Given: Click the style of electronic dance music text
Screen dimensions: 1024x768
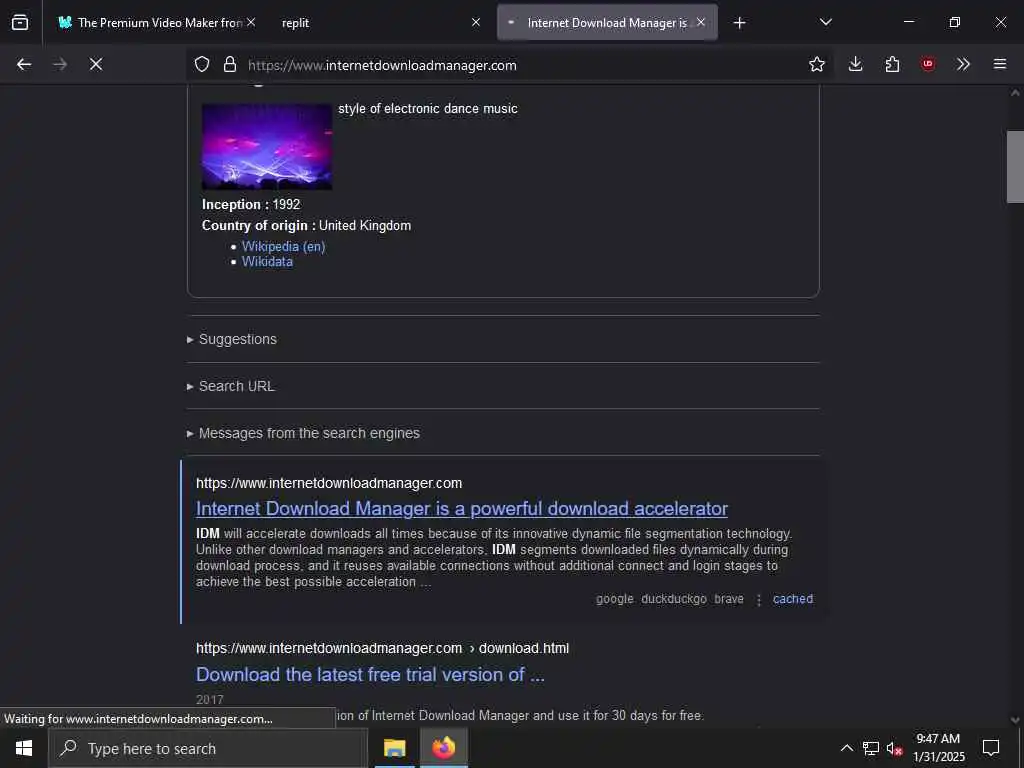Looking at the screenshot, I should [428, 108].
